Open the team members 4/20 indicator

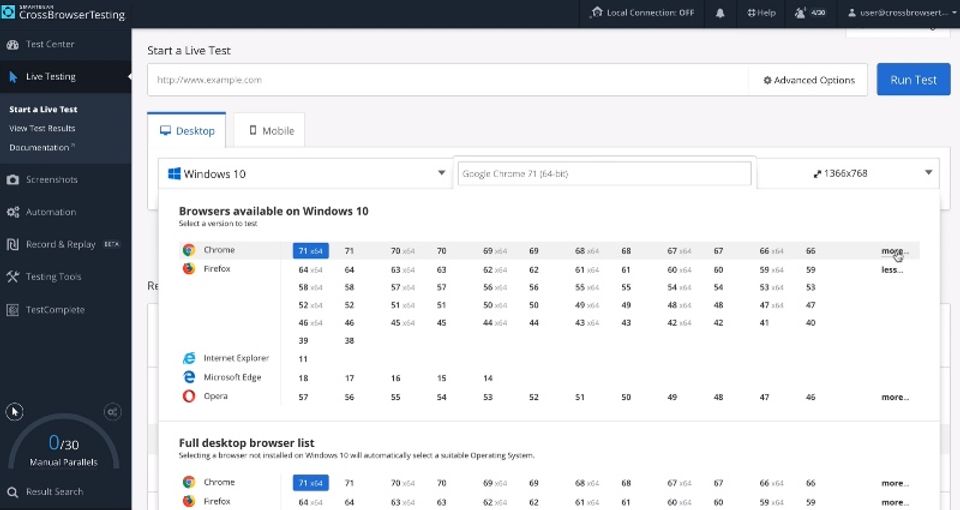pos(810,13)
